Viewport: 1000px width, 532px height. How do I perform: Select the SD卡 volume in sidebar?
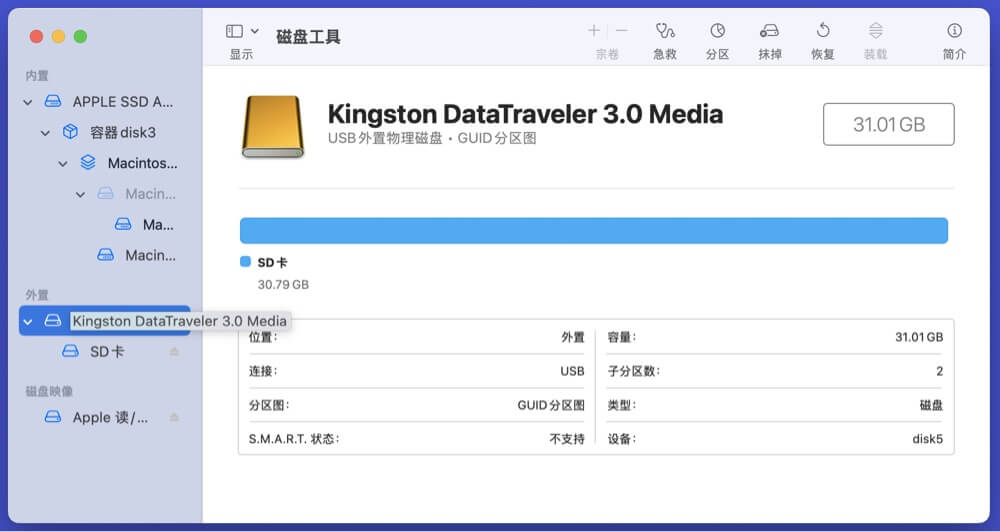click(x=105, y=351)
